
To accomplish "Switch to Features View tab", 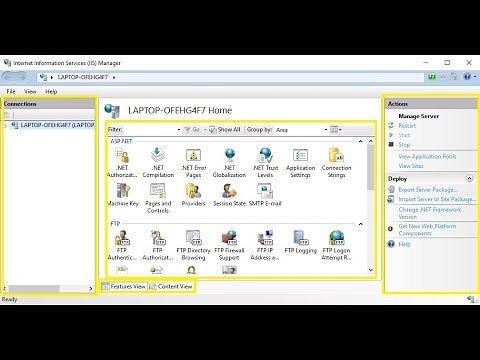I will (x=124, y=286).
